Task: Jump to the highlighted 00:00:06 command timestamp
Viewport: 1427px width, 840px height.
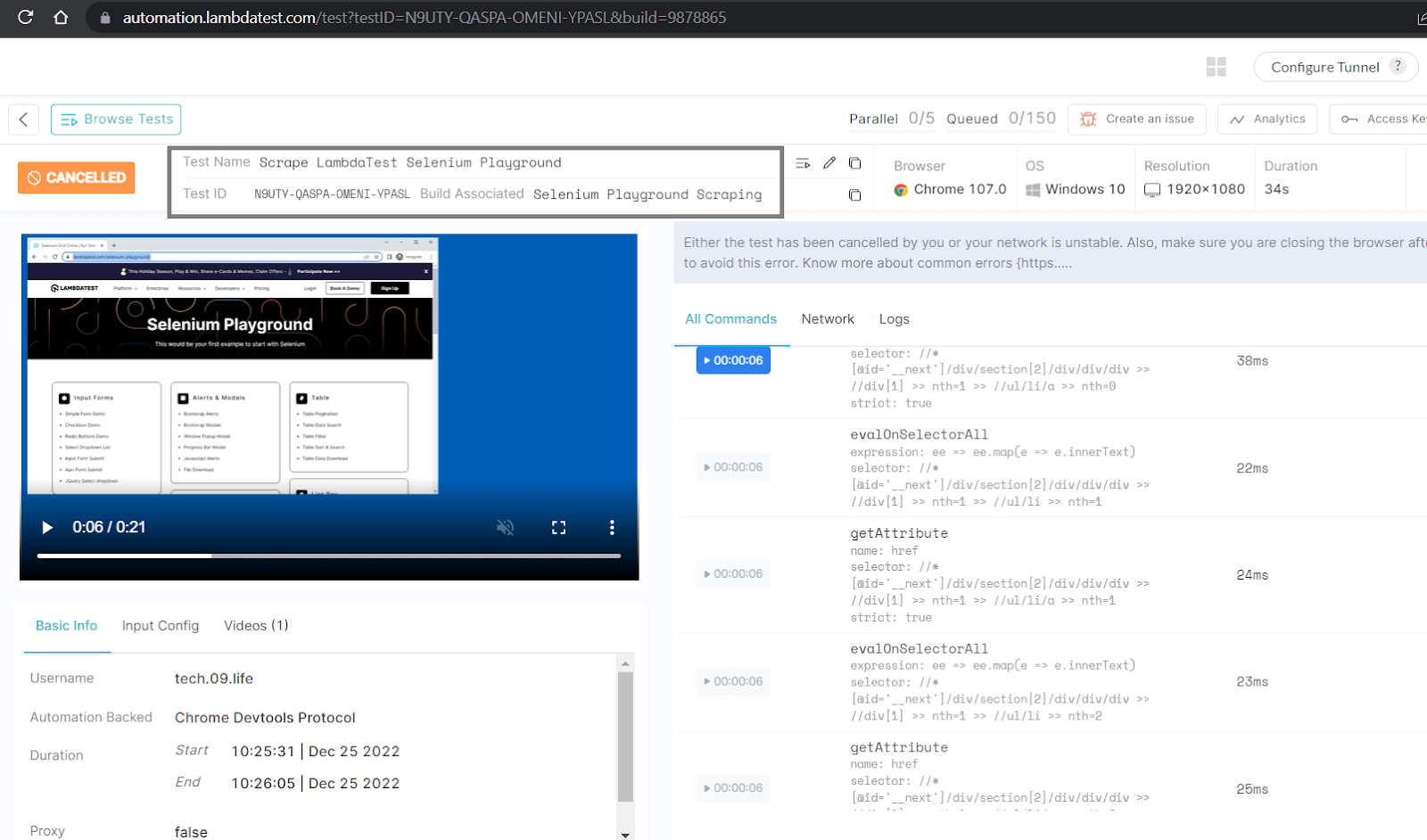Action: click(x=733, y=360)
